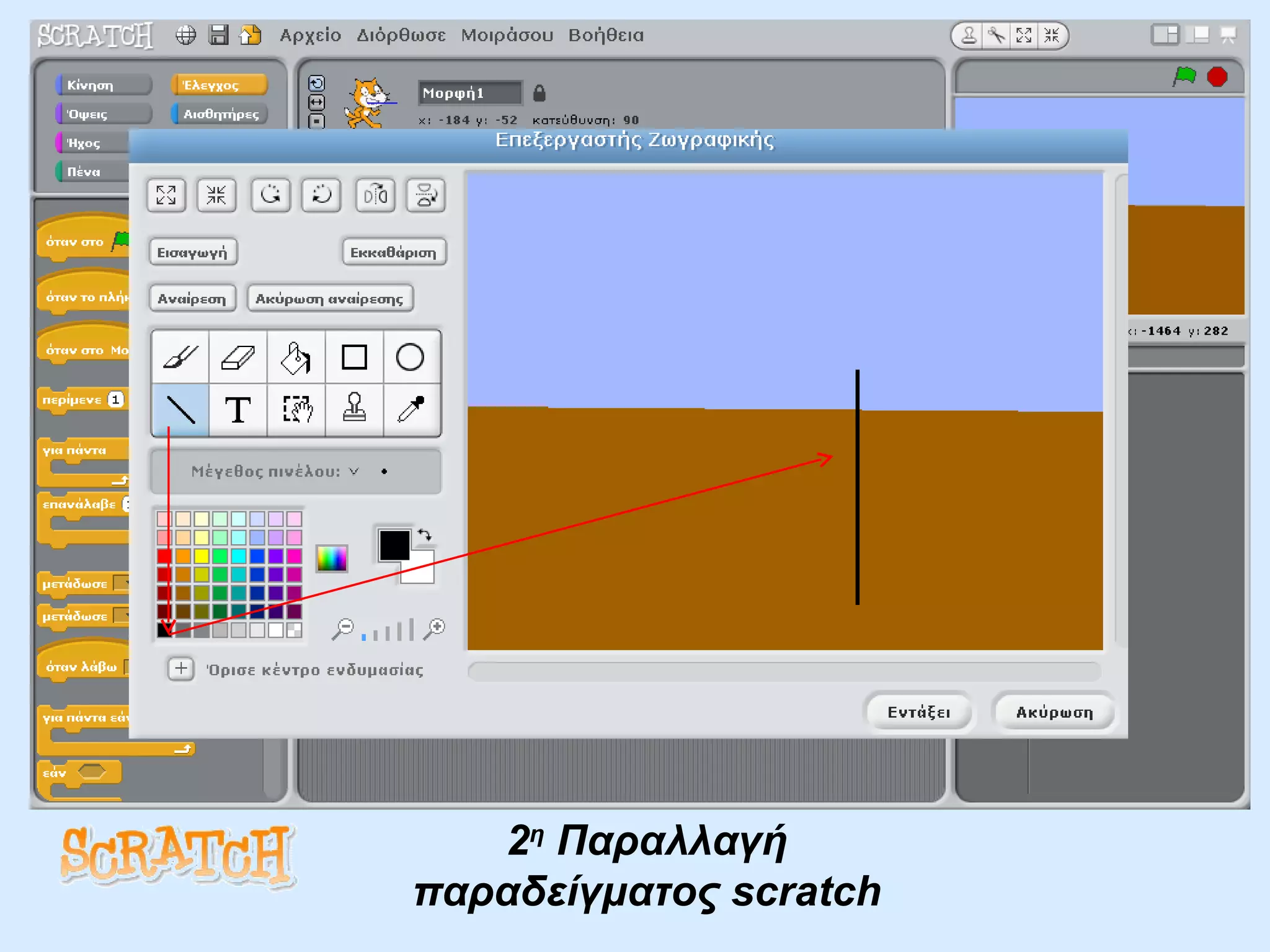1270x952 pixels.
Task: Click the share project icon
Action: pyautogui.click(x=251, y=35)
